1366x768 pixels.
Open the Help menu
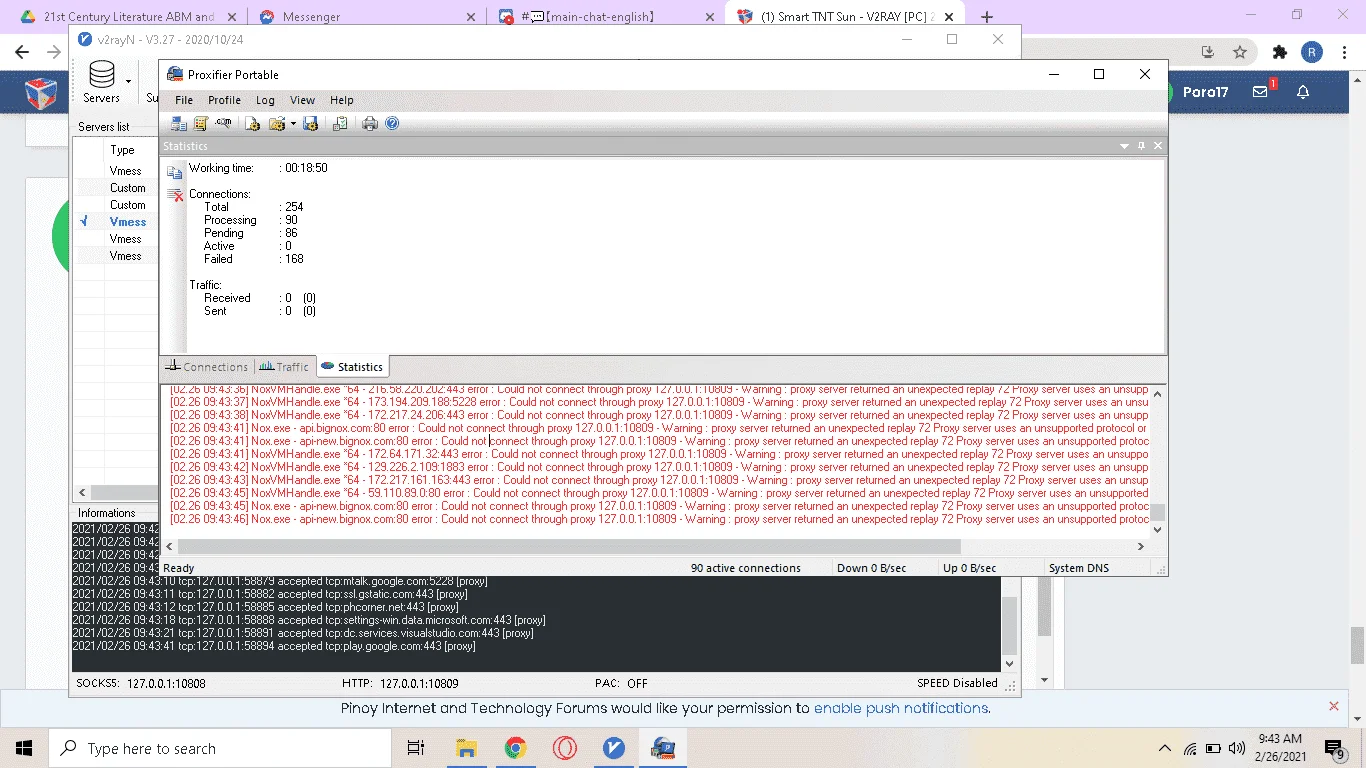[342, 100]
